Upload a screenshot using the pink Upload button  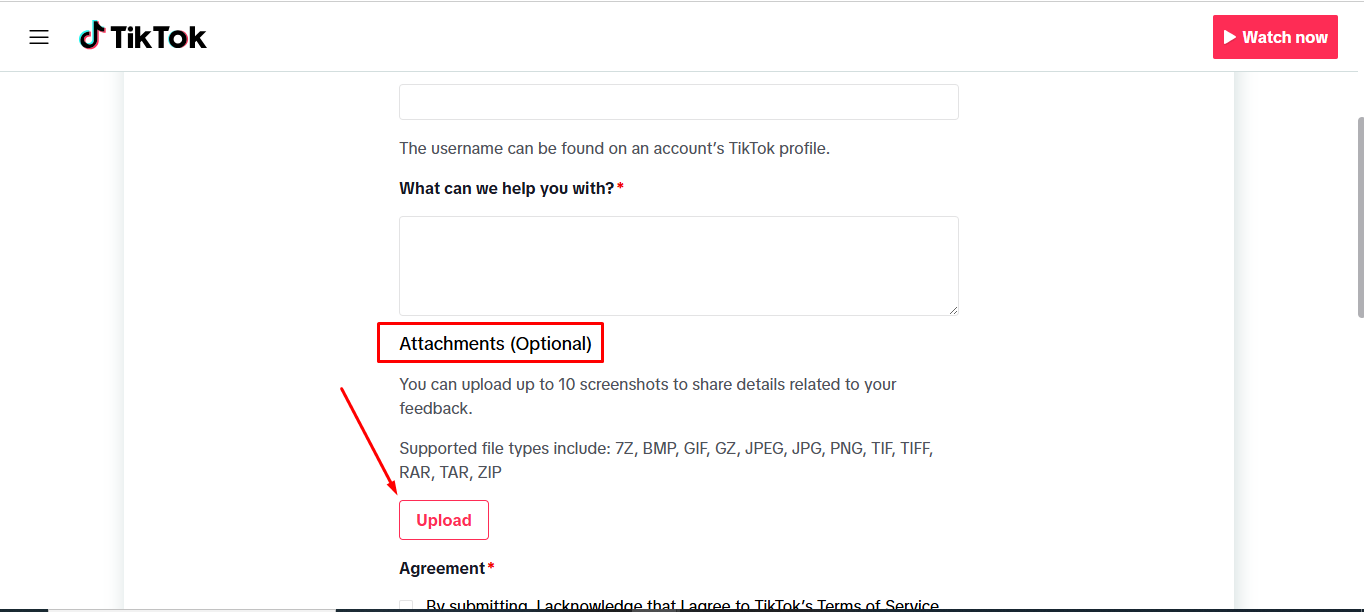(x=443, y=519)
